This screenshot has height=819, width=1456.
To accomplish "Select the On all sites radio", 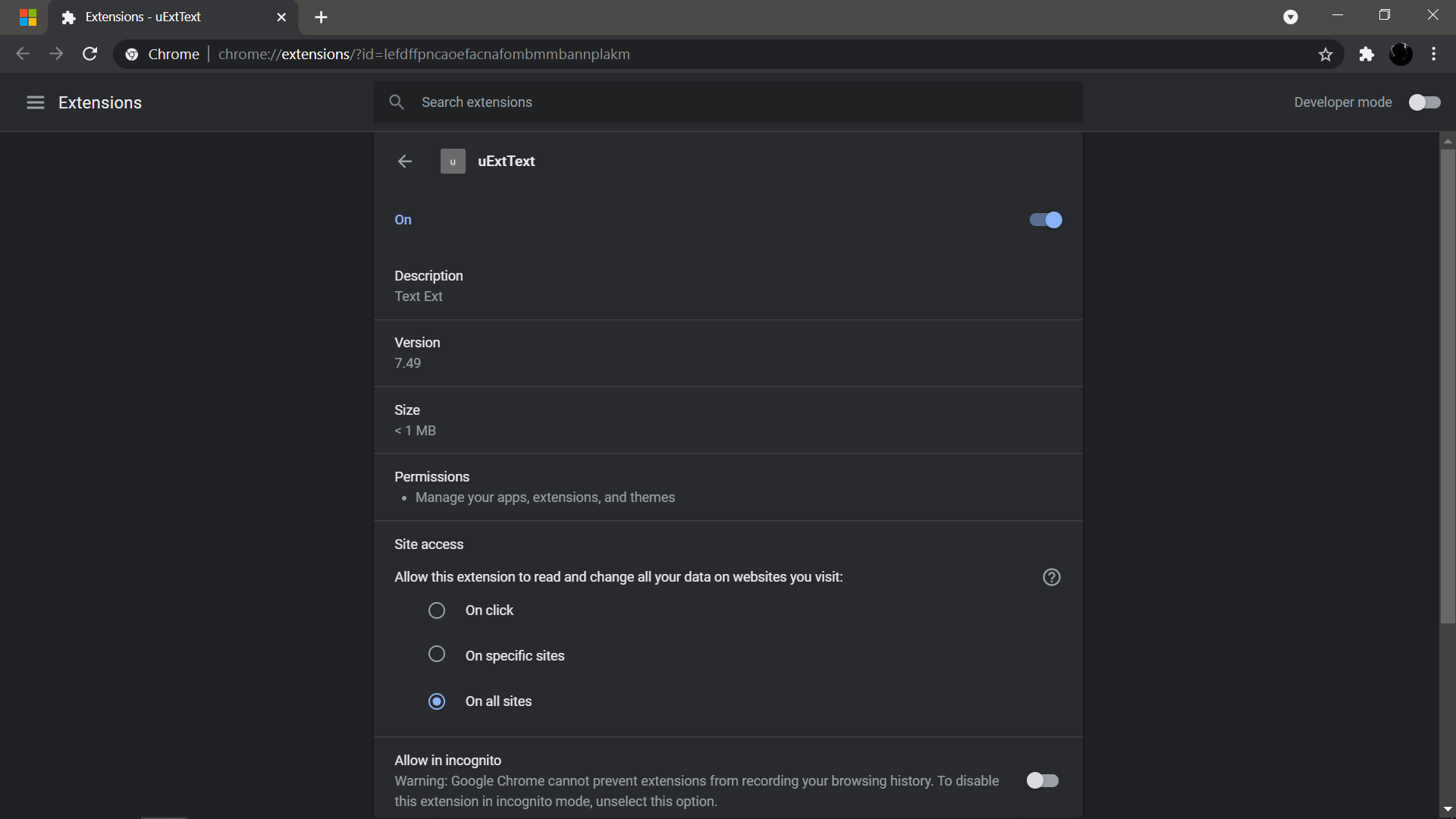I will pyautogui.click(x=437, y=701).
